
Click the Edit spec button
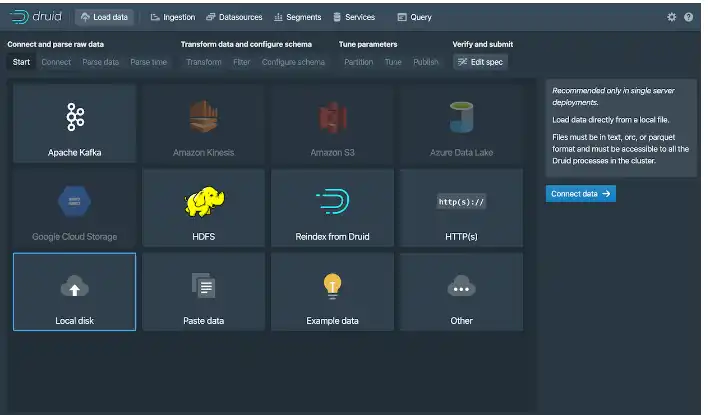(x=480, y=62)
